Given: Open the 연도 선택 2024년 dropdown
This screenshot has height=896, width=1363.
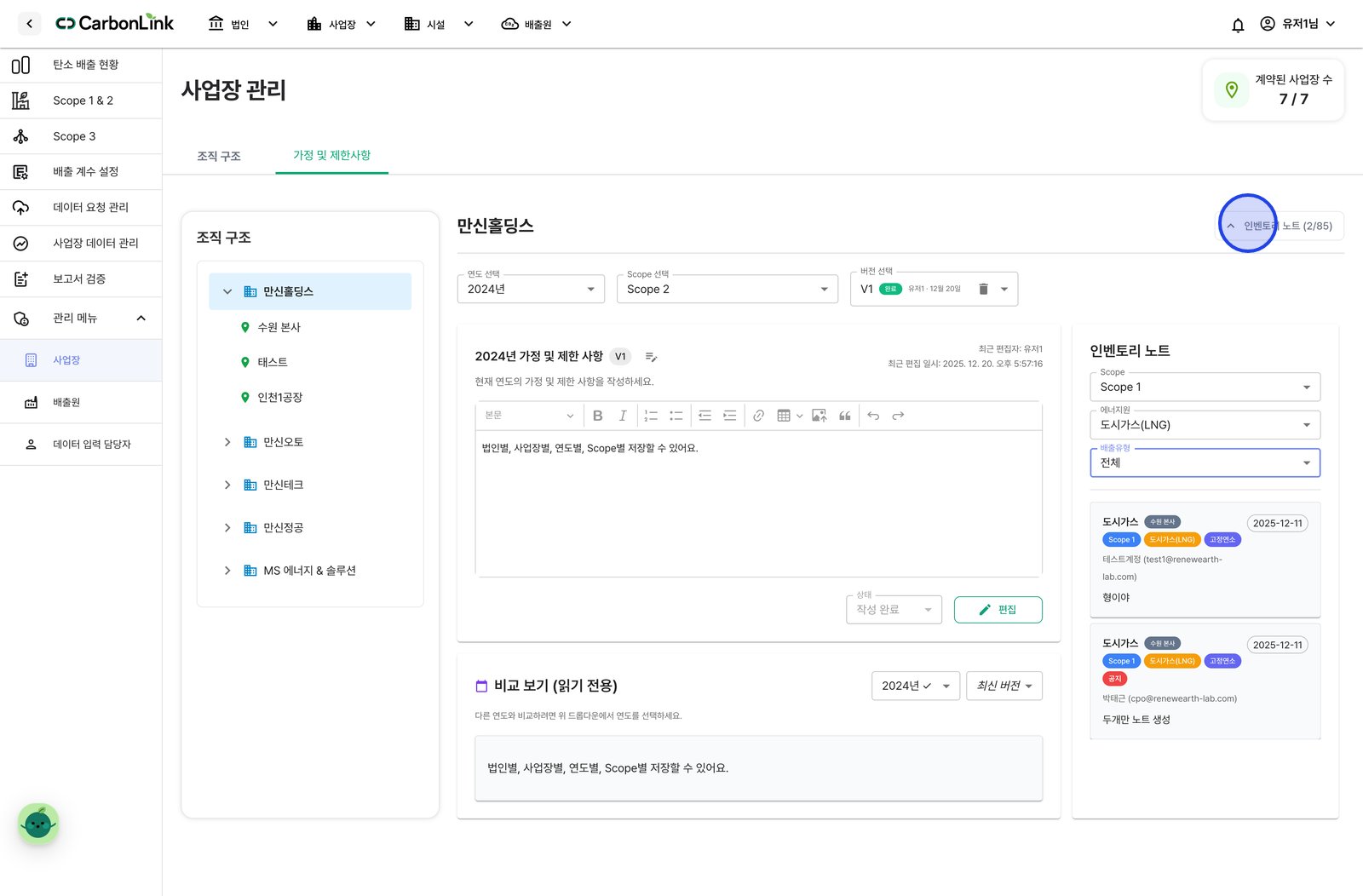Looking at the screenshot, I should click(x=531, y=289).
